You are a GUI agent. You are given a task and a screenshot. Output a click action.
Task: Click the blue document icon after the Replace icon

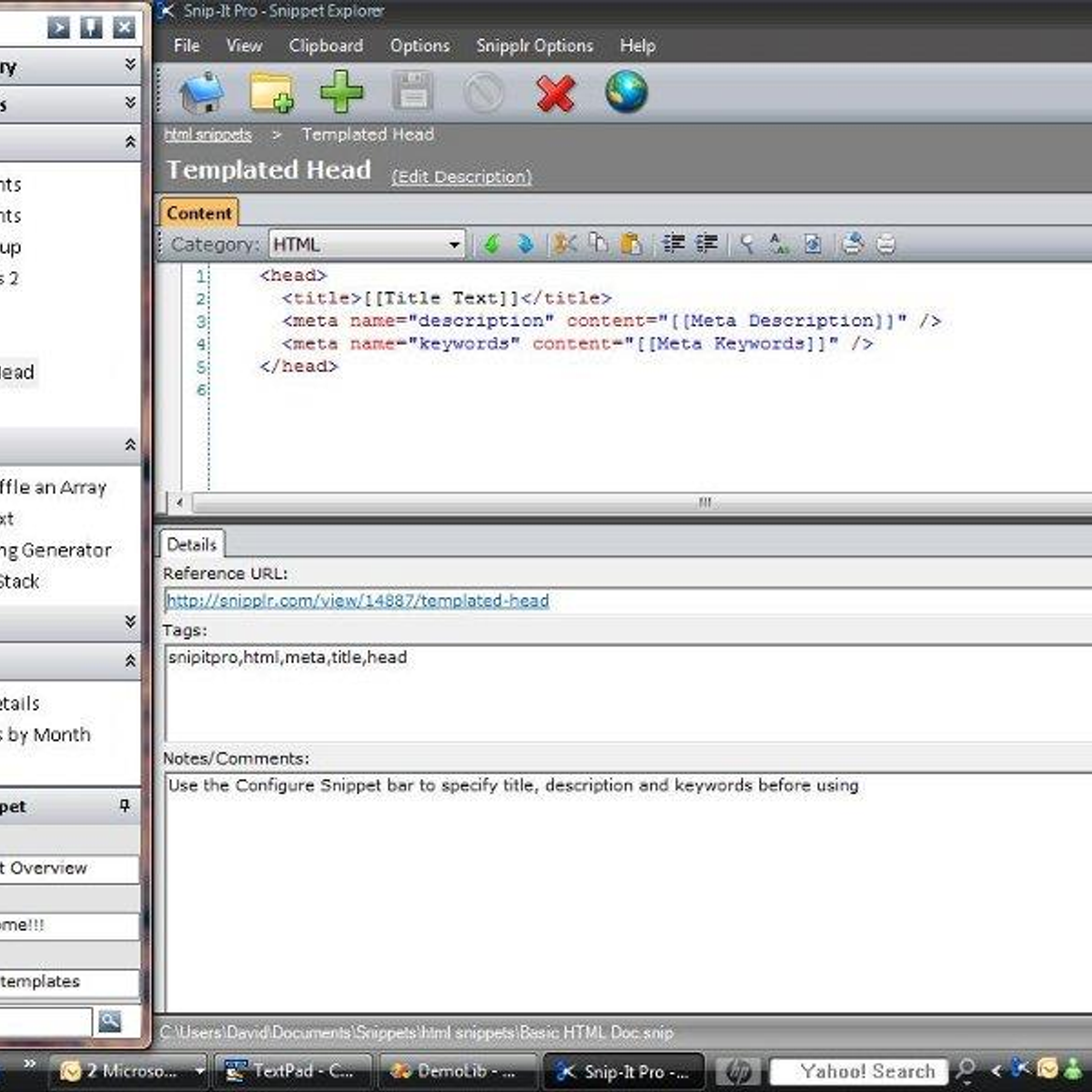click(x=813, y=244)
